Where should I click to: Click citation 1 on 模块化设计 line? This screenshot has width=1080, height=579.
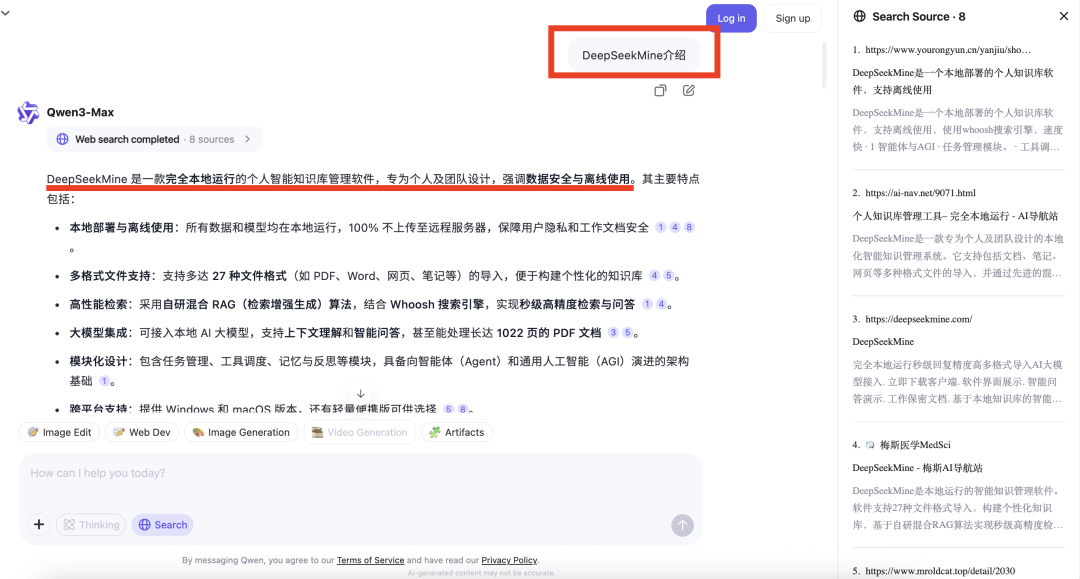[104, 381]
